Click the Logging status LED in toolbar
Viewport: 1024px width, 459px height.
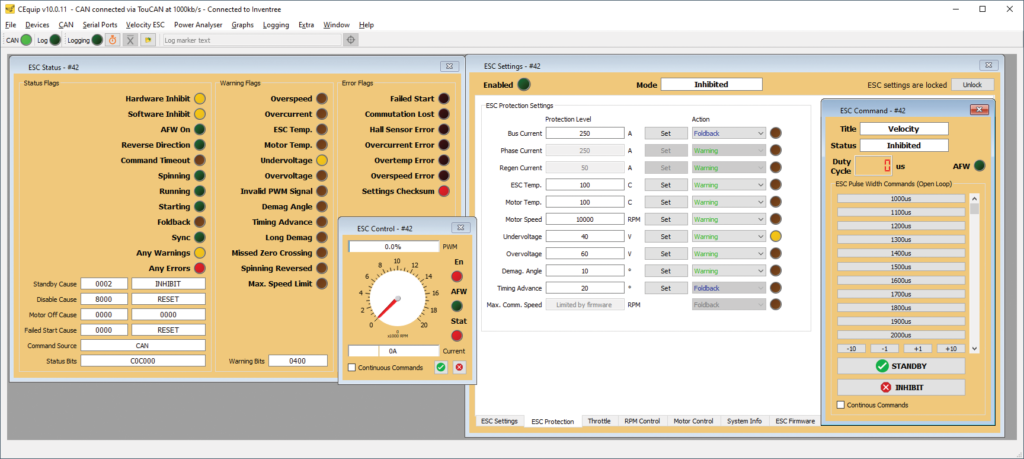(x=97, y=40)
